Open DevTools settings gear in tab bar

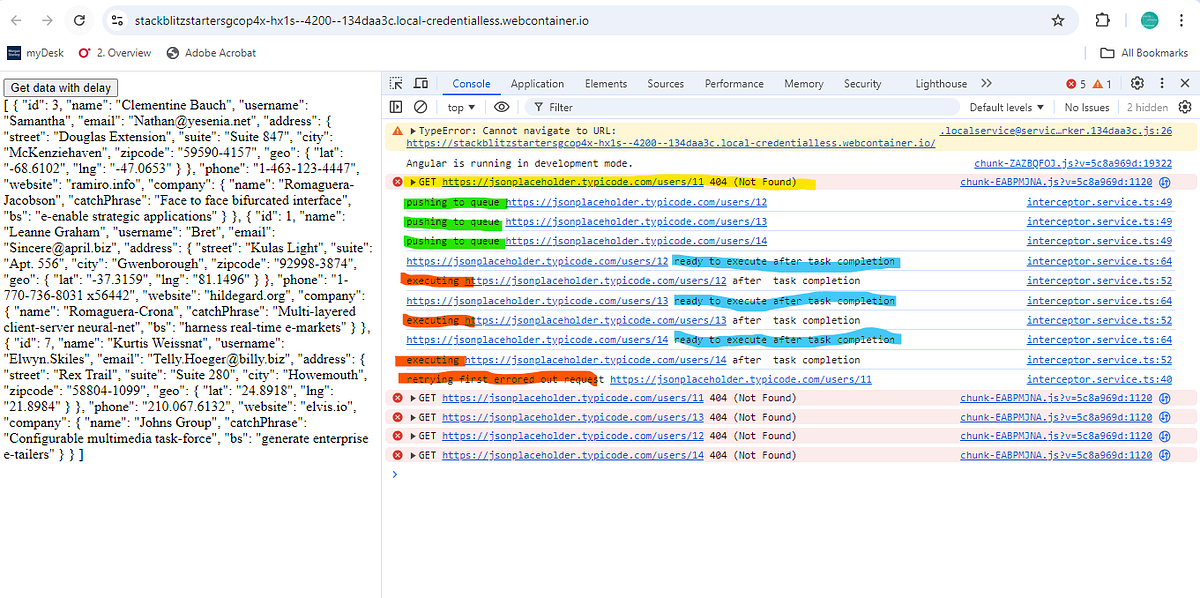tap(1138, 84)
